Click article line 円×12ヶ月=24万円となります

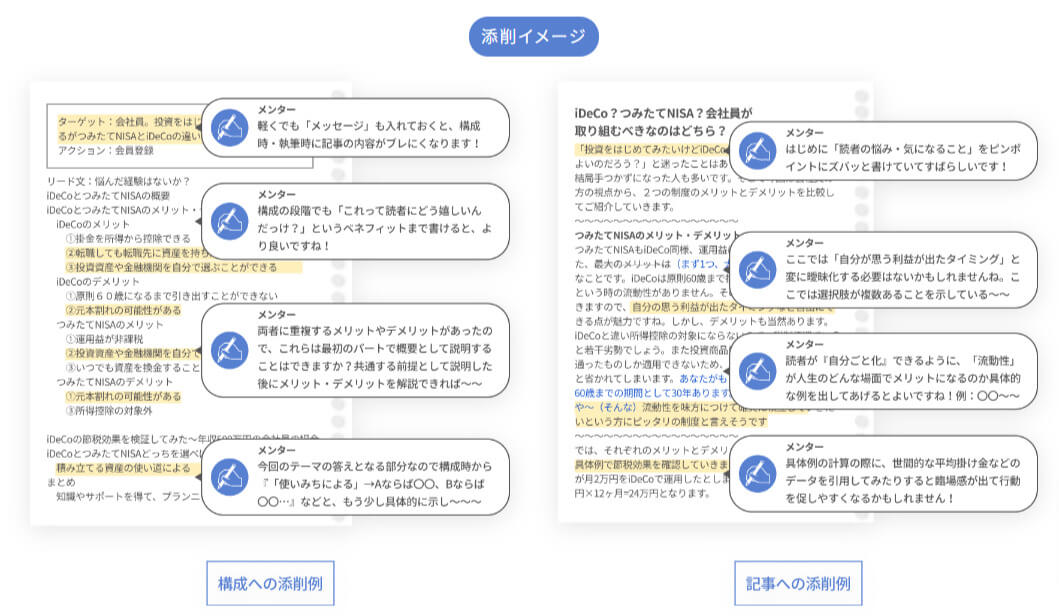(x=642, y=493)
